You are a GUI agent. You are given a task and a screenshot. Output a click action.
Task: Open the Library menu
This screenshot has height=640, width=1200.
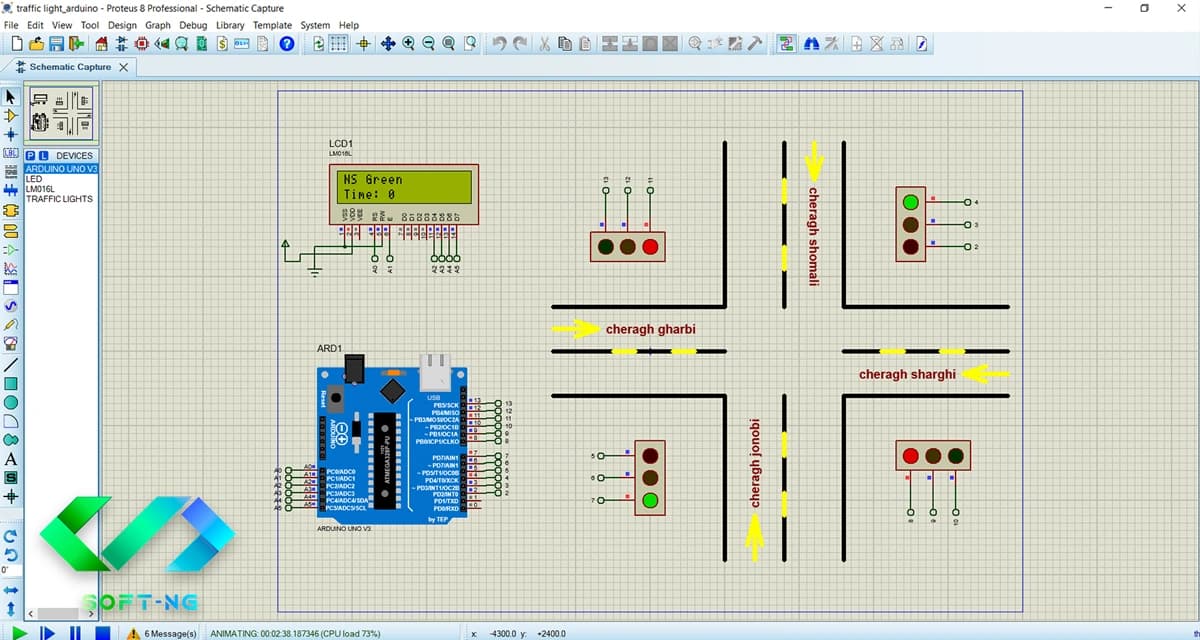point(230,25)
